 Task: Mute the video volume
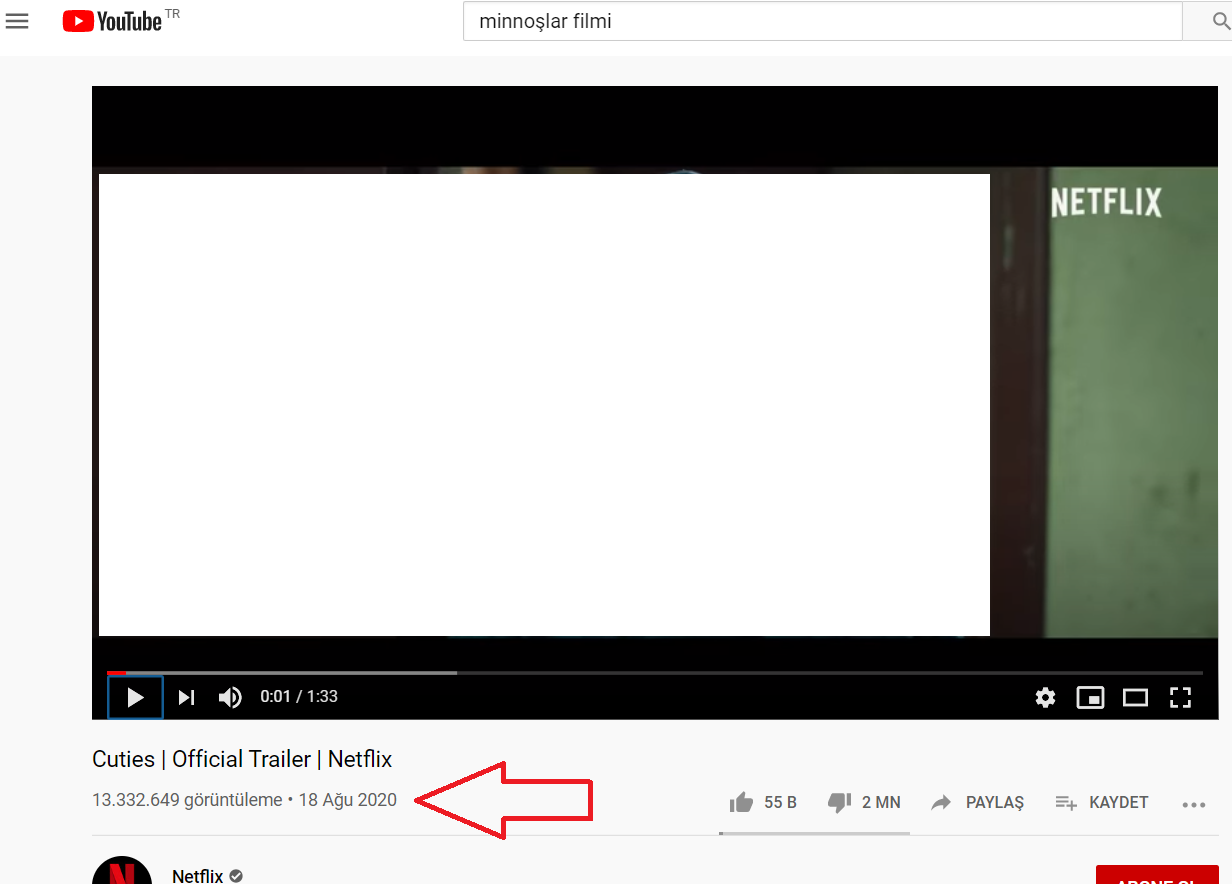pyautogui.click(x=230, y=697)
